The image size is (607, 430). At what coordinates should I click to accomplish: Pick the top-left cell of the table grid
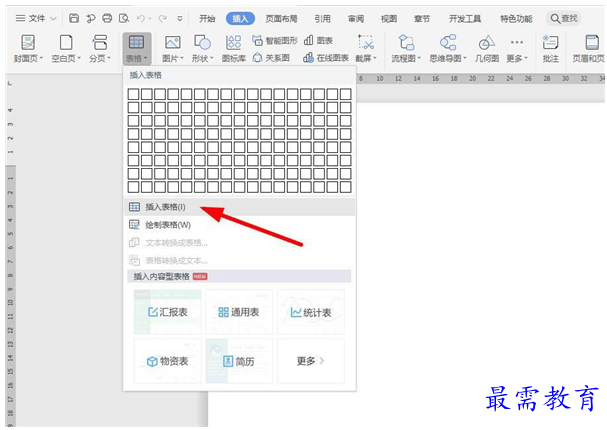point(133,94)
